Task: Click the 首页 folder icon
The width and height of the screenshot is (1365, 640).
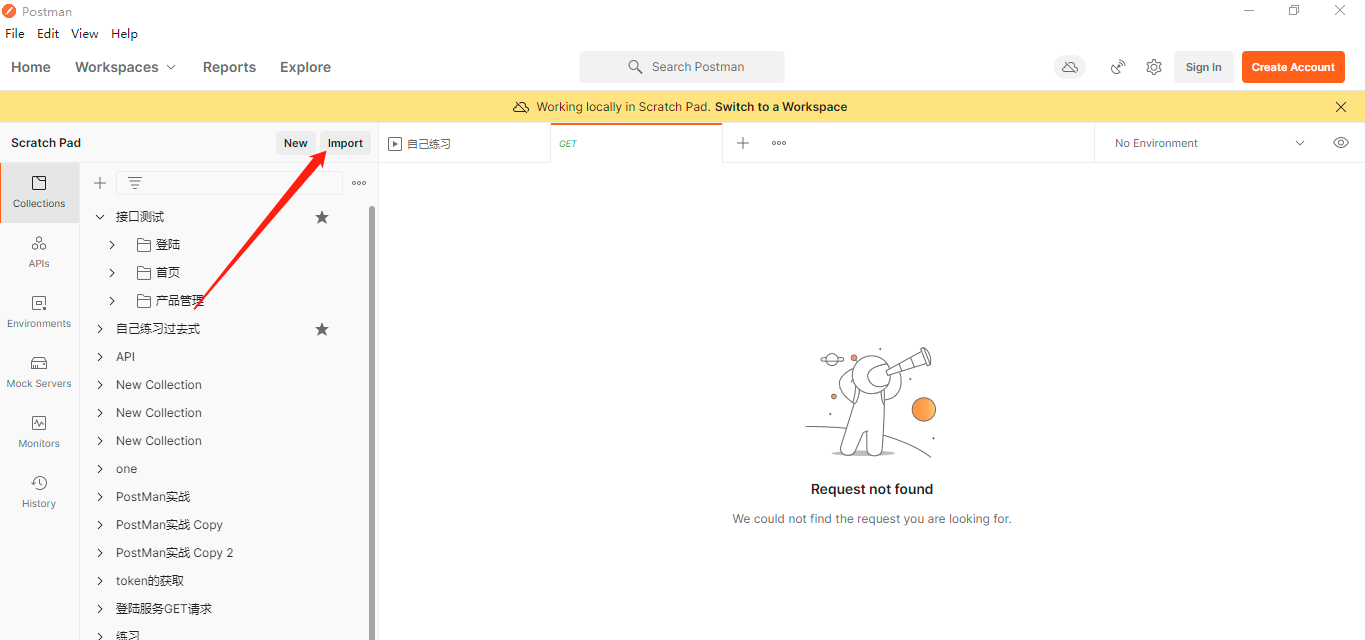Action: coord(144,273)
